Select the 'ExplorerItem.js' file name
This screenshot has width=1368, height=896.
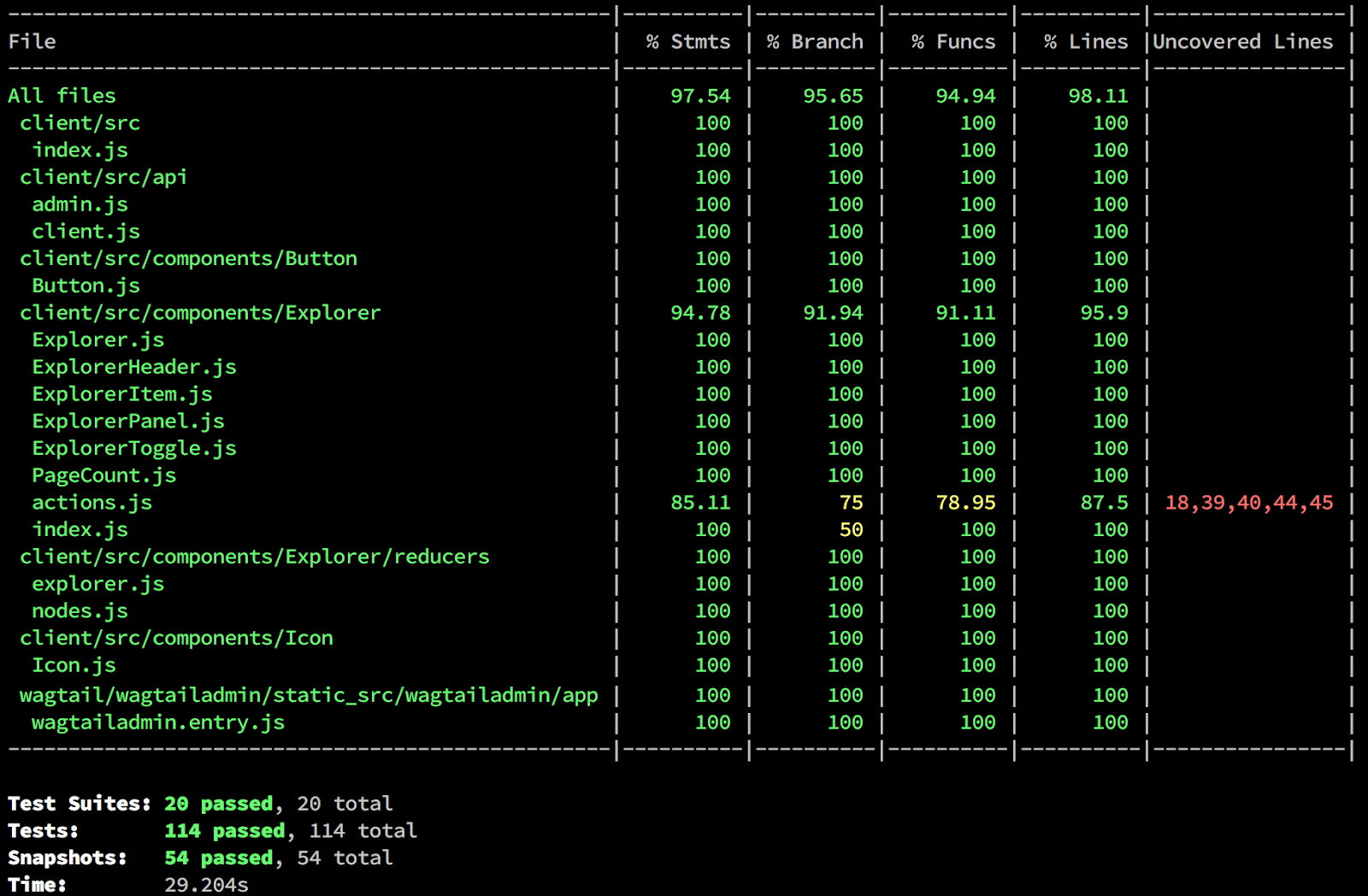pyautogui.click(x=122, y=394)
